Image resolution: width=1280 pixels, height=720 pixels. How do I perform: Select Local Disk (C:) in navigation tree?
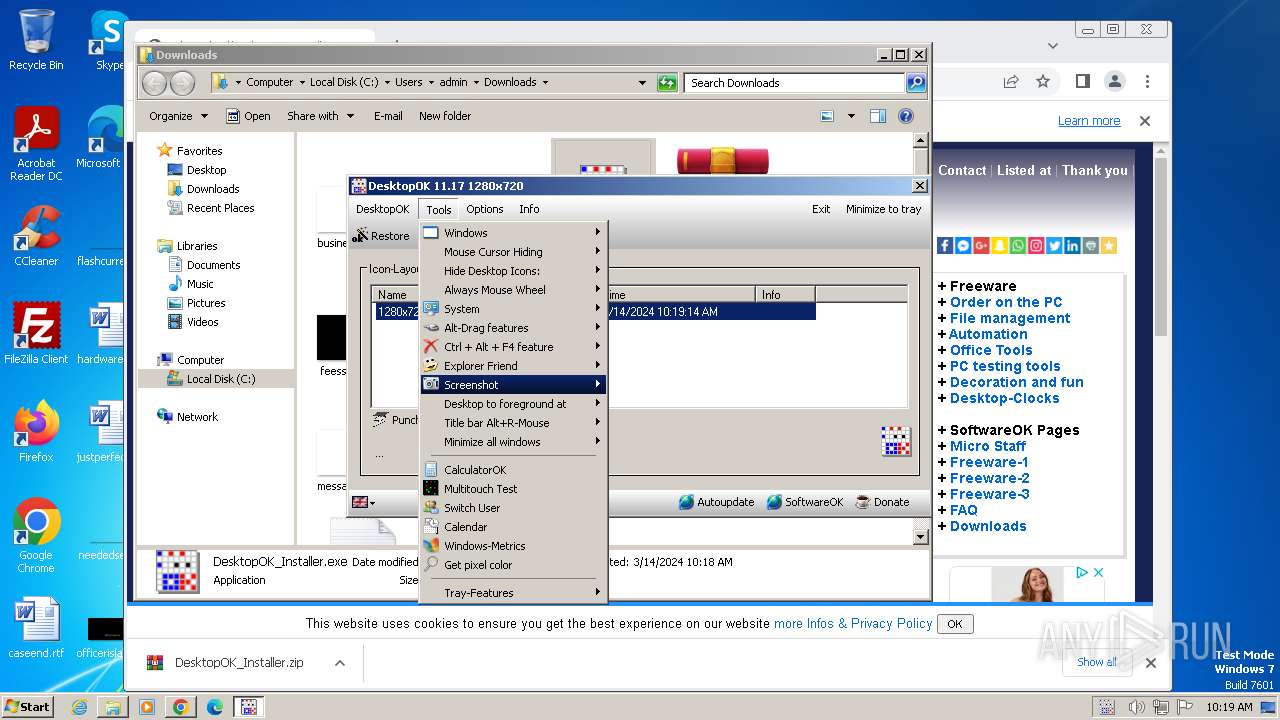[x=220, y=379]
